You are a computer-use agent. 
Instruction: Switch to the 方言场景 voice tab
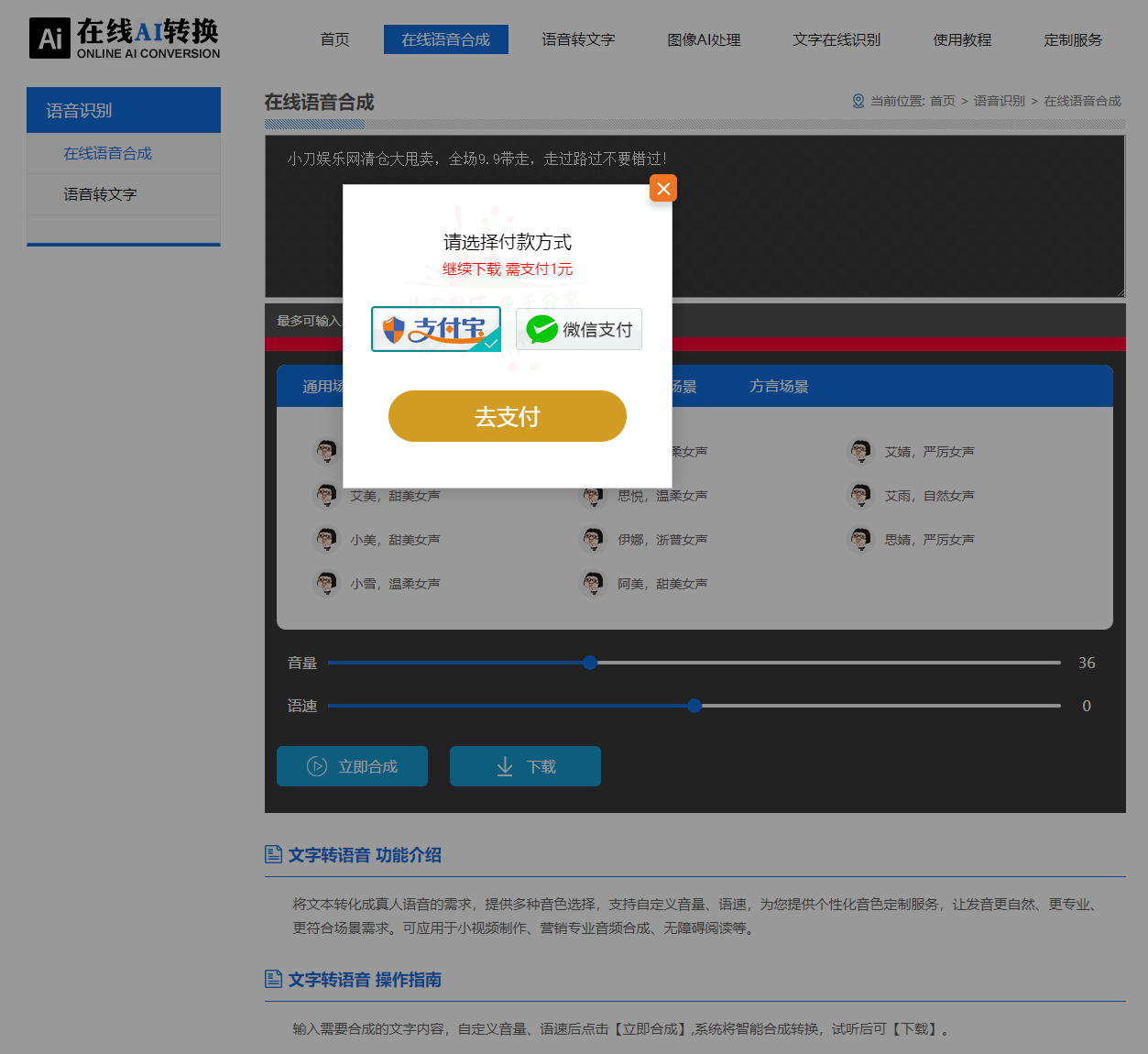779,387
